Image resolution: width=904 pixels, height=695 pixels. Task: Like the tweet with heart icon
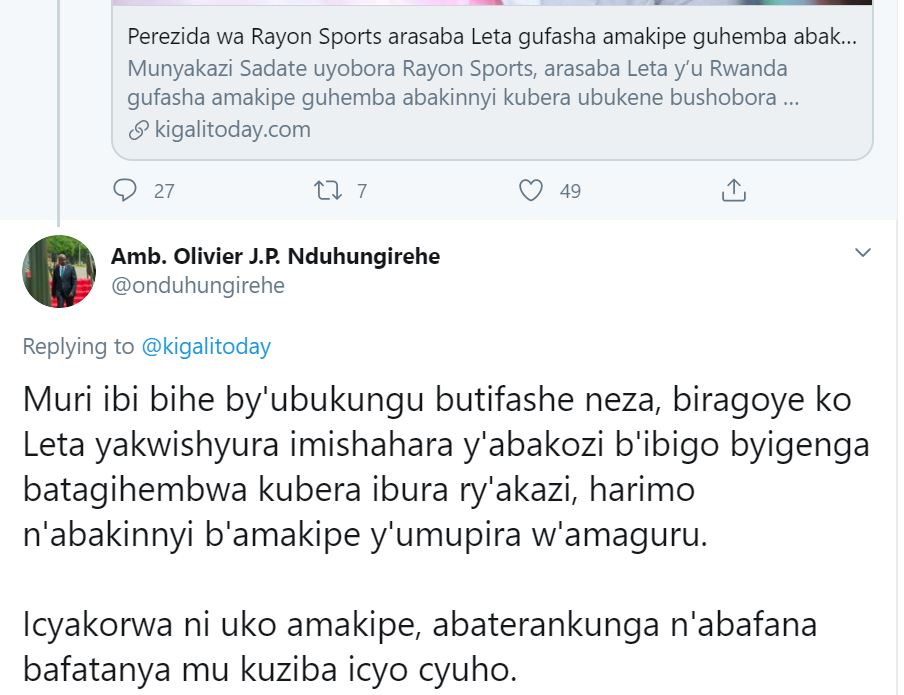click(532, 190)
